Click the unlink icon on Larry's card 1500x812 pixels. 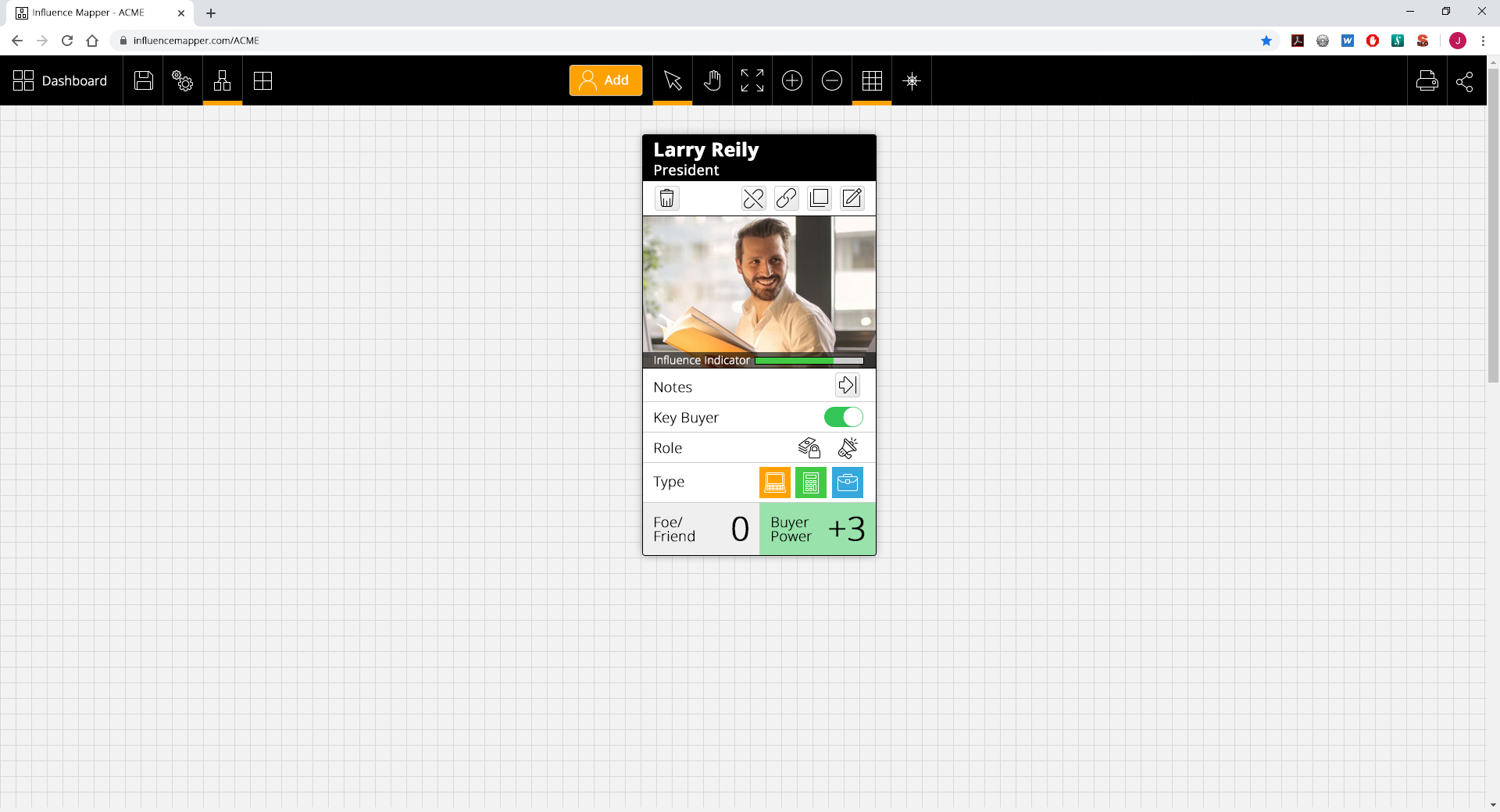754,198
